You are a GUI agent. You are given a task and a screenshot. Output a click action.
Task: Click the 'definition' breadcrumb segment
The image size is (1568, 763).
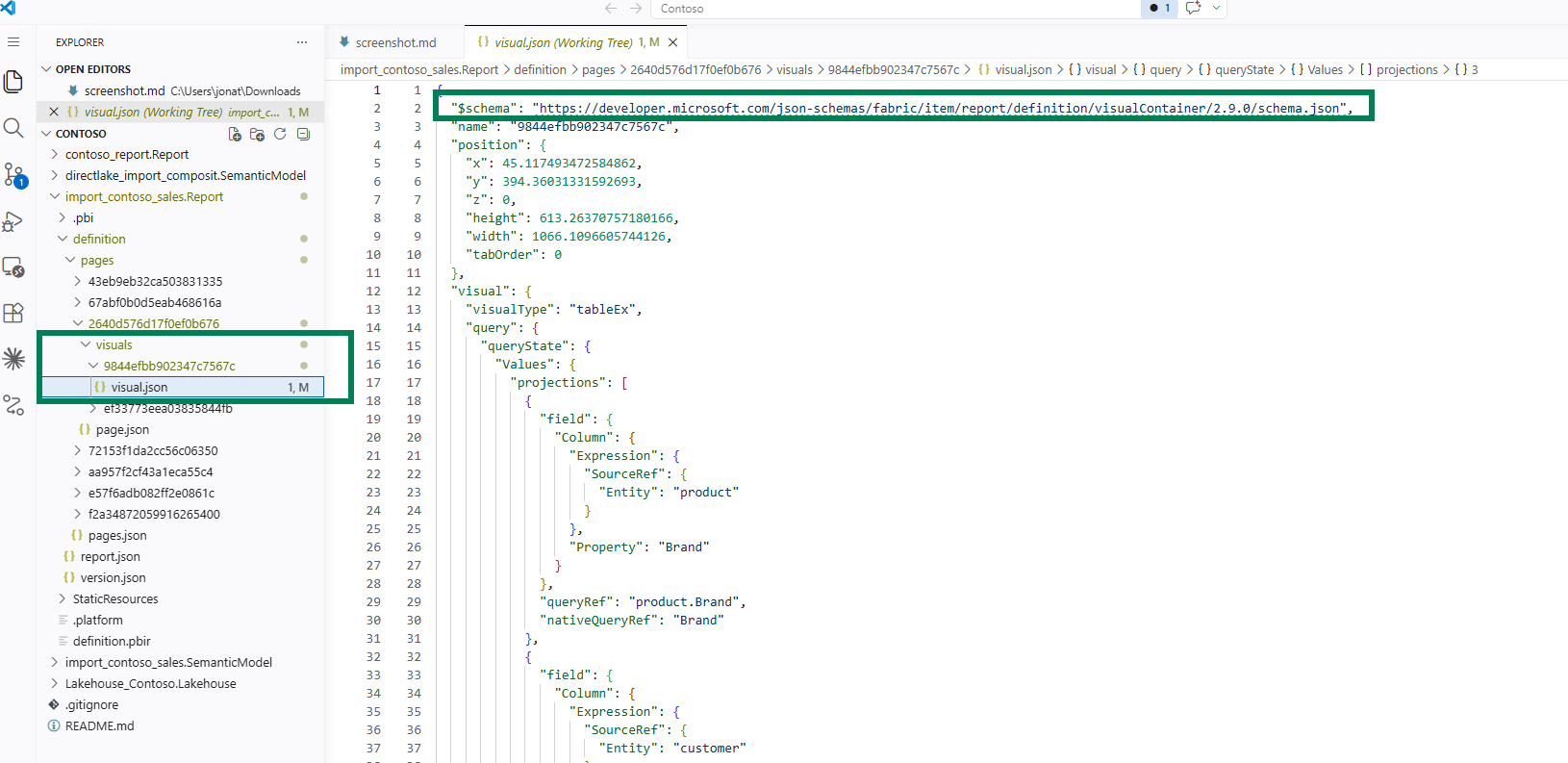pos(540,70)
